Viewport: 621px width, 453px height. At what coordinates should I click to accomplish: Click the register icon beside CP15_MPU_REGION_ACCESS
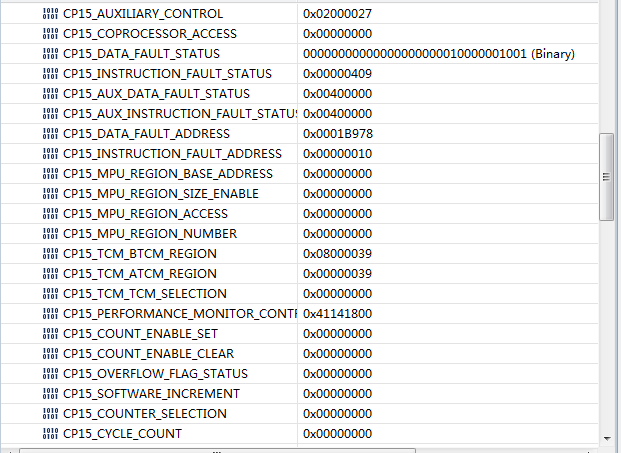pos(50,214)
